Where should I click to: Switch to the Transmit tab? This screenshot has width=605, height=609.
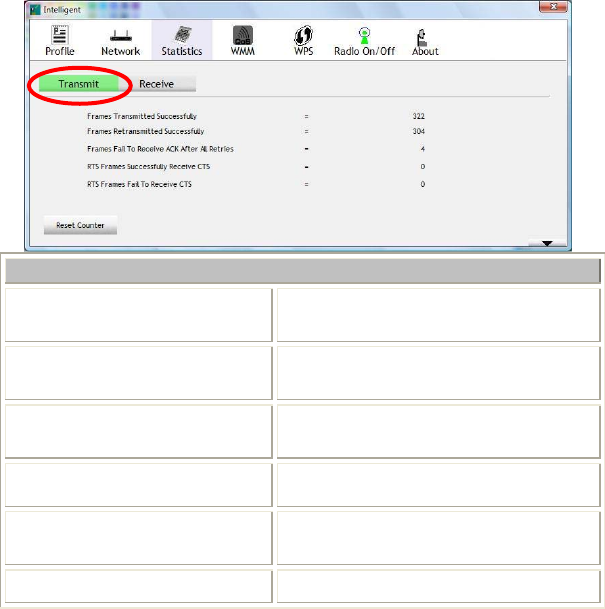click(x=79, y=84)
